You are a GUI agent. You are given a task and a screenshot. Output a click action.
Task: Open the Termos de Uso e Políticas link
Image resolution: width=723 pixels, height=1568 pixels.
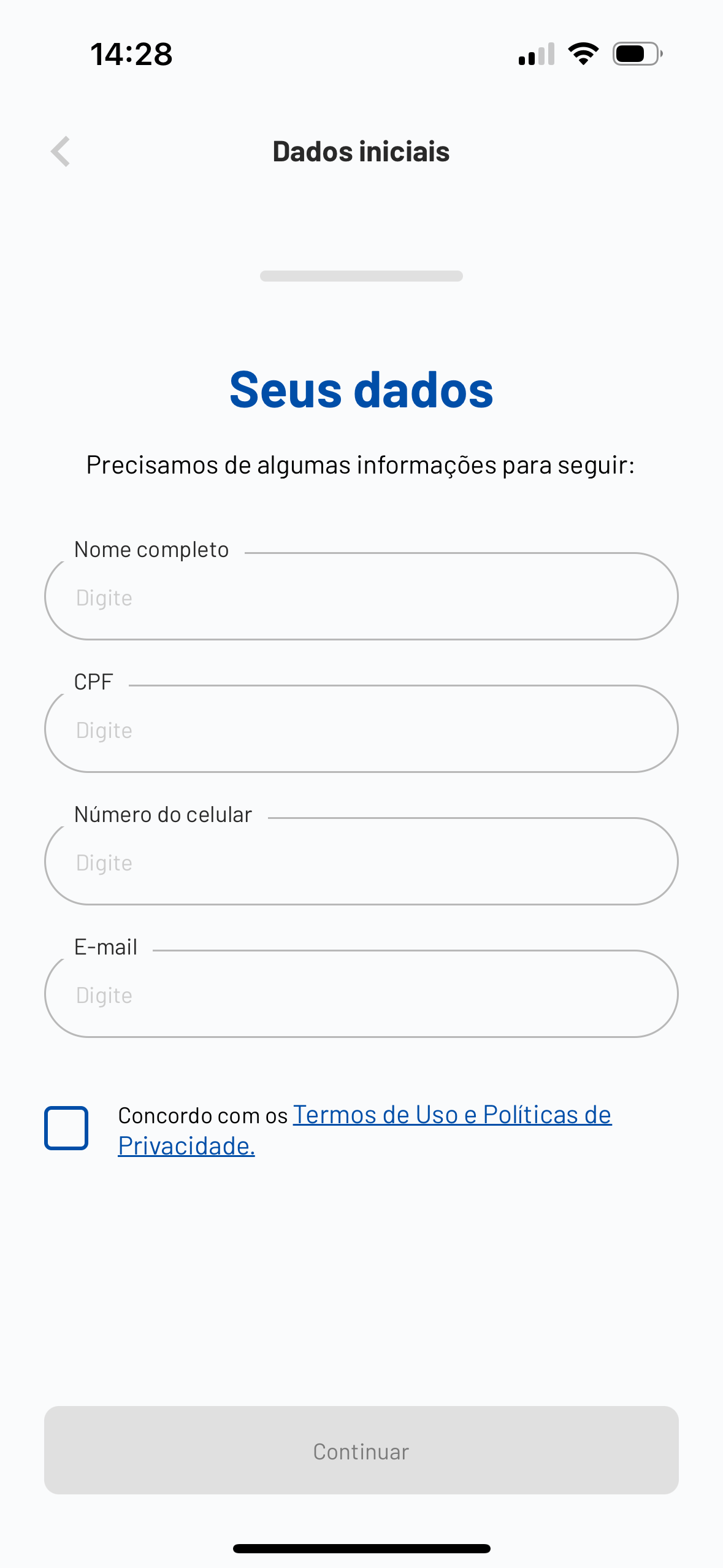[451, 1115]
